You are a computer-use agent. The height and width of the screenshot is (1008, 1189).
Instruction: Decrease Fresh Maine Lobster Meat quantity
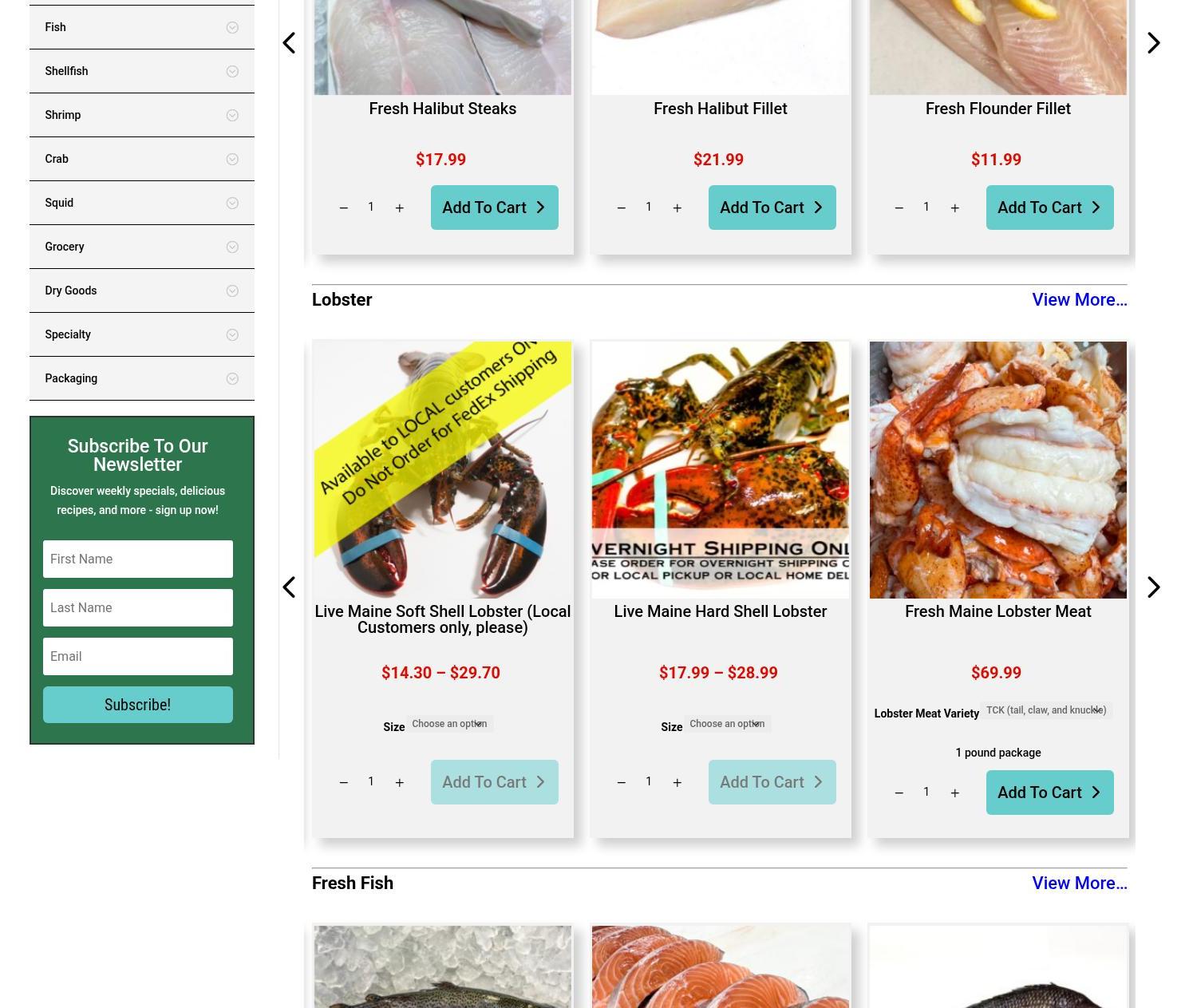tap(899, 793)
